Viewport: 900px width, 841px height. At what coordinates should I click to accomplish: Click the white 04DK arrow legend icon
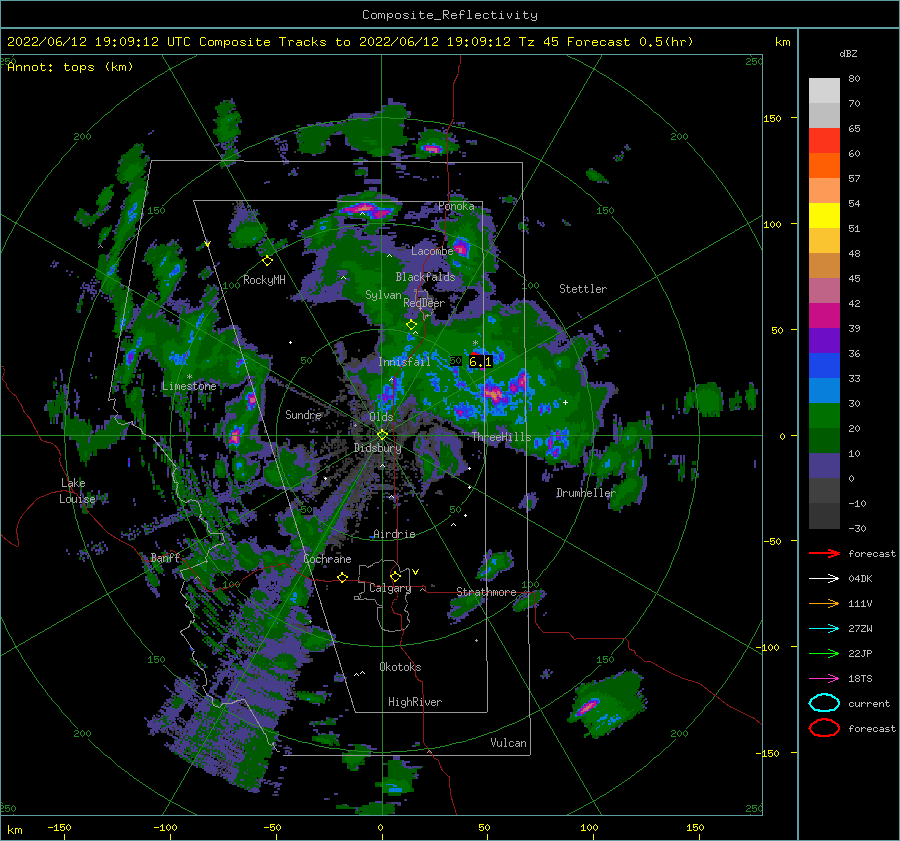824,578
